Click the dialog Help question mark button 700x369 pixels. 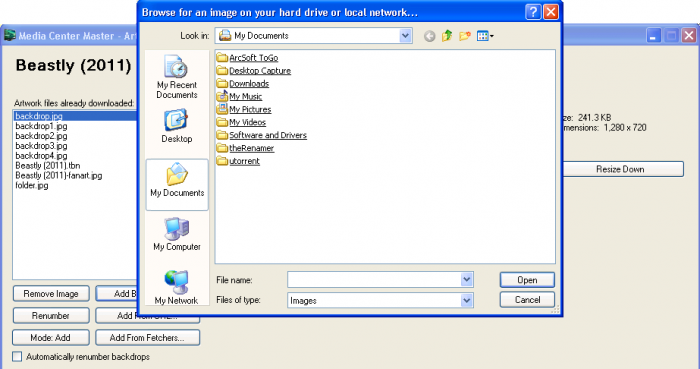pos(533,12)
